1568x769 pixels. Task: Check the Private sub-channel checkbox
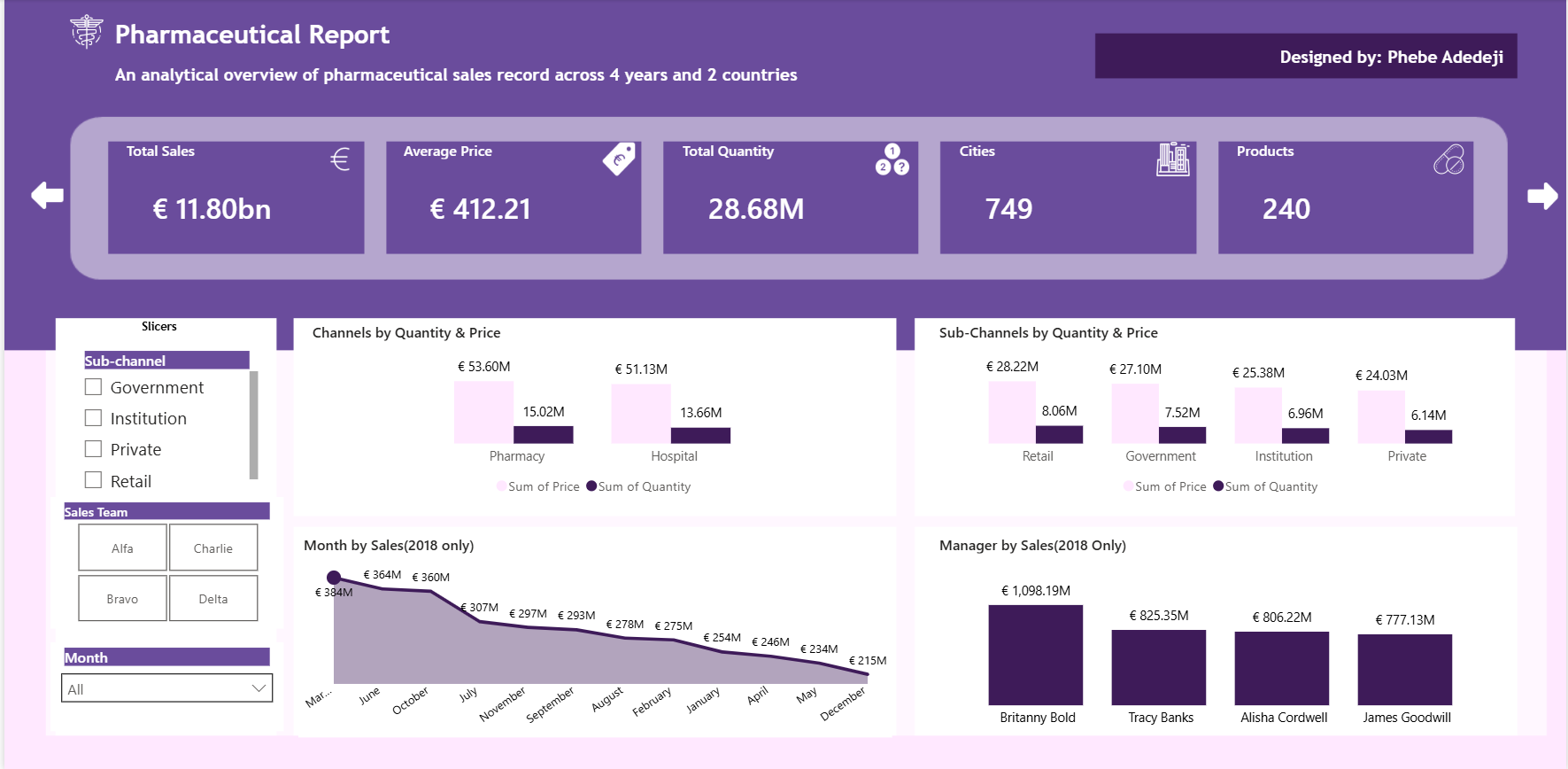(93, 449)
